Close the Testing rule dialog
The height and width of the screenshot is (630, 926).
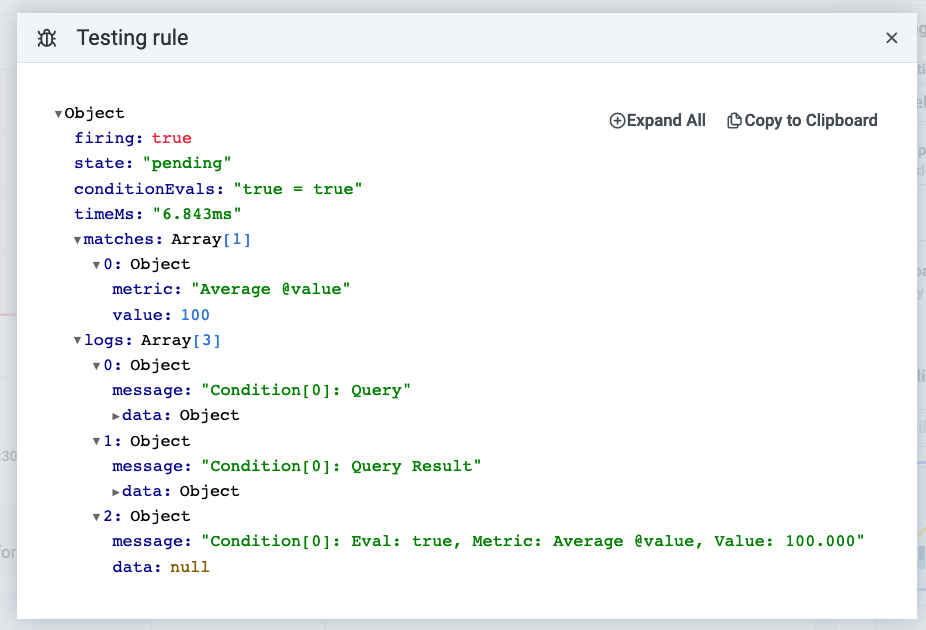click(891, 37)
